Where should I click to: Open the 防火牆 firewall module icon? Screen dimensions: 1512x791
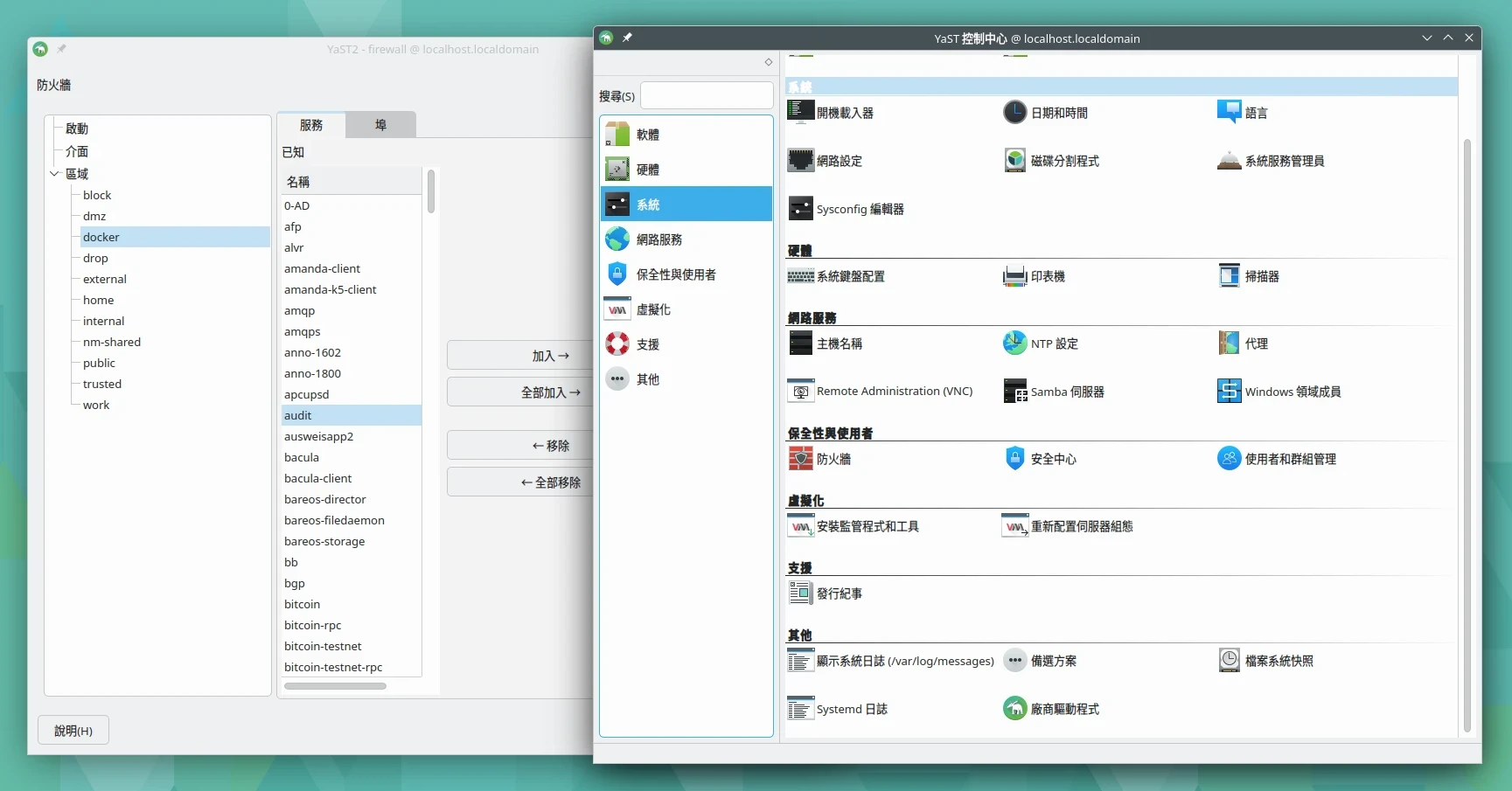pyautogui.click(x=800, y=459)
